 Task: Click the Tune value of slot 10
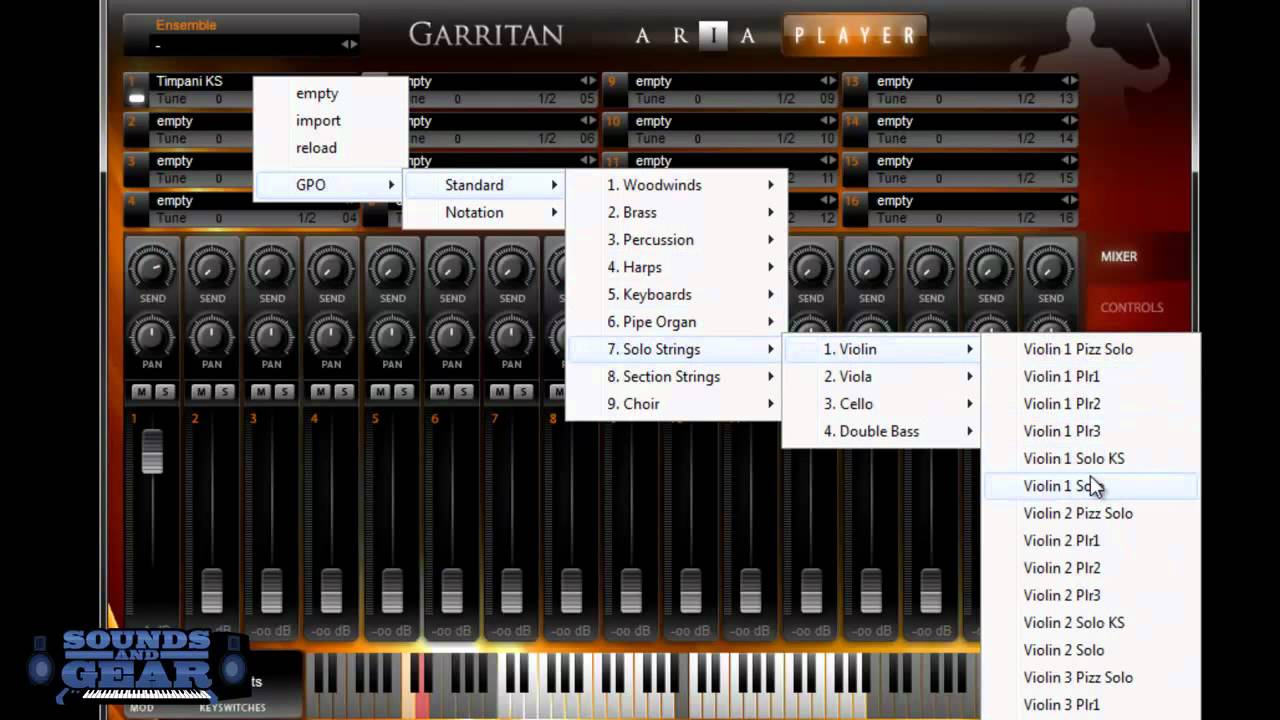[697, 139]
